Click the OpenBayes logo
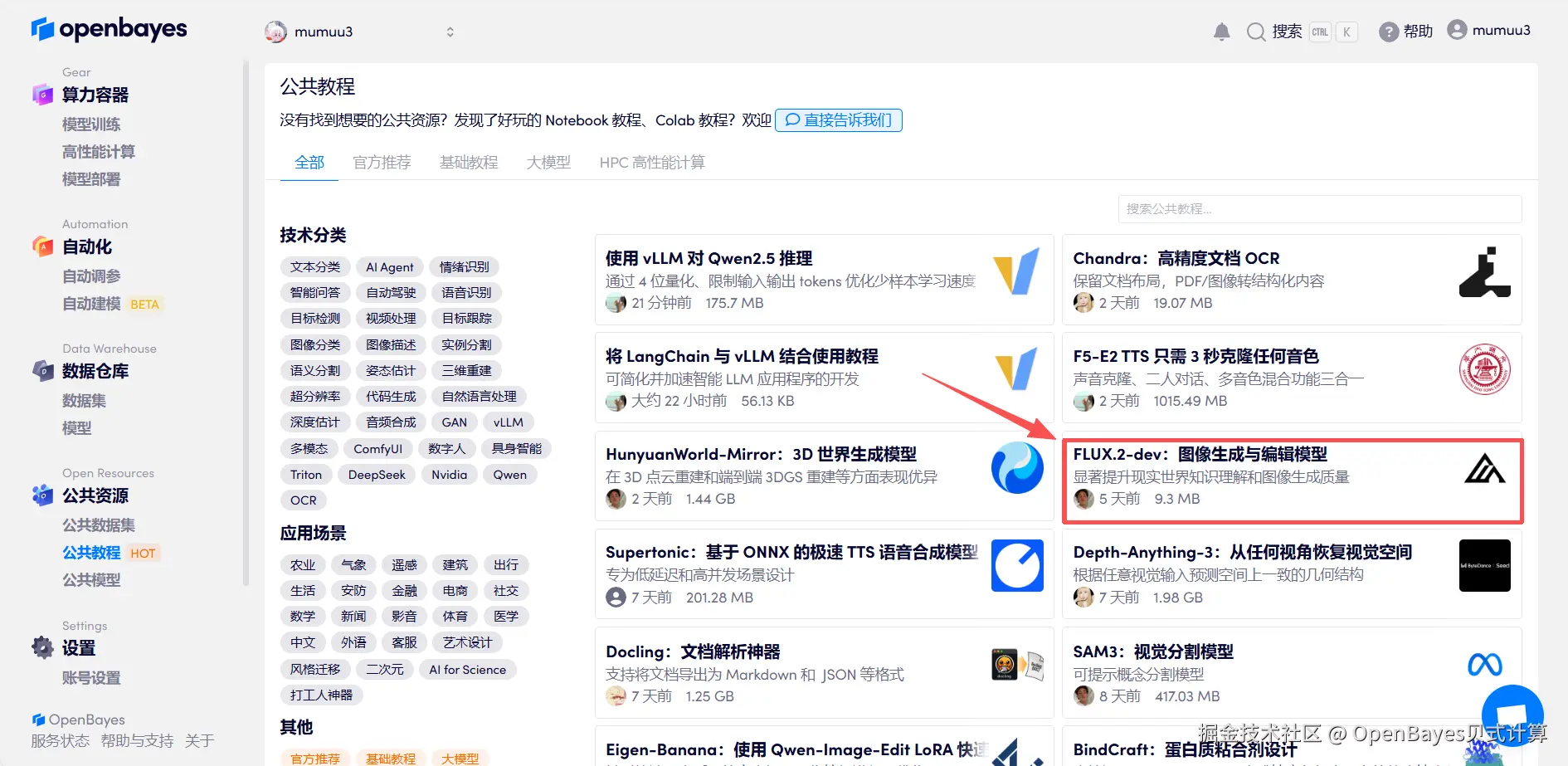 pos(109,29)
